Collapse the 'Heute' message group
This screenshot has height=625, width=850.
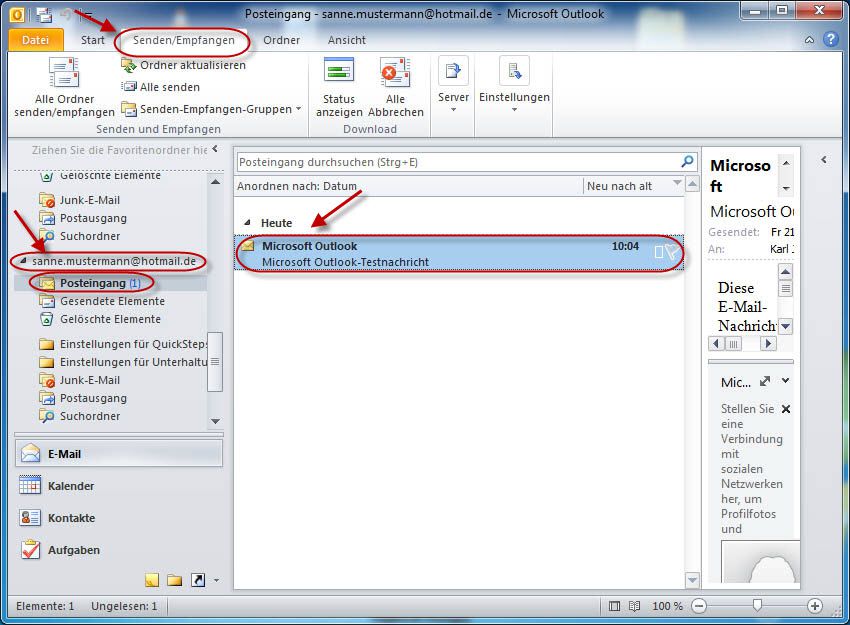(247, 223)
